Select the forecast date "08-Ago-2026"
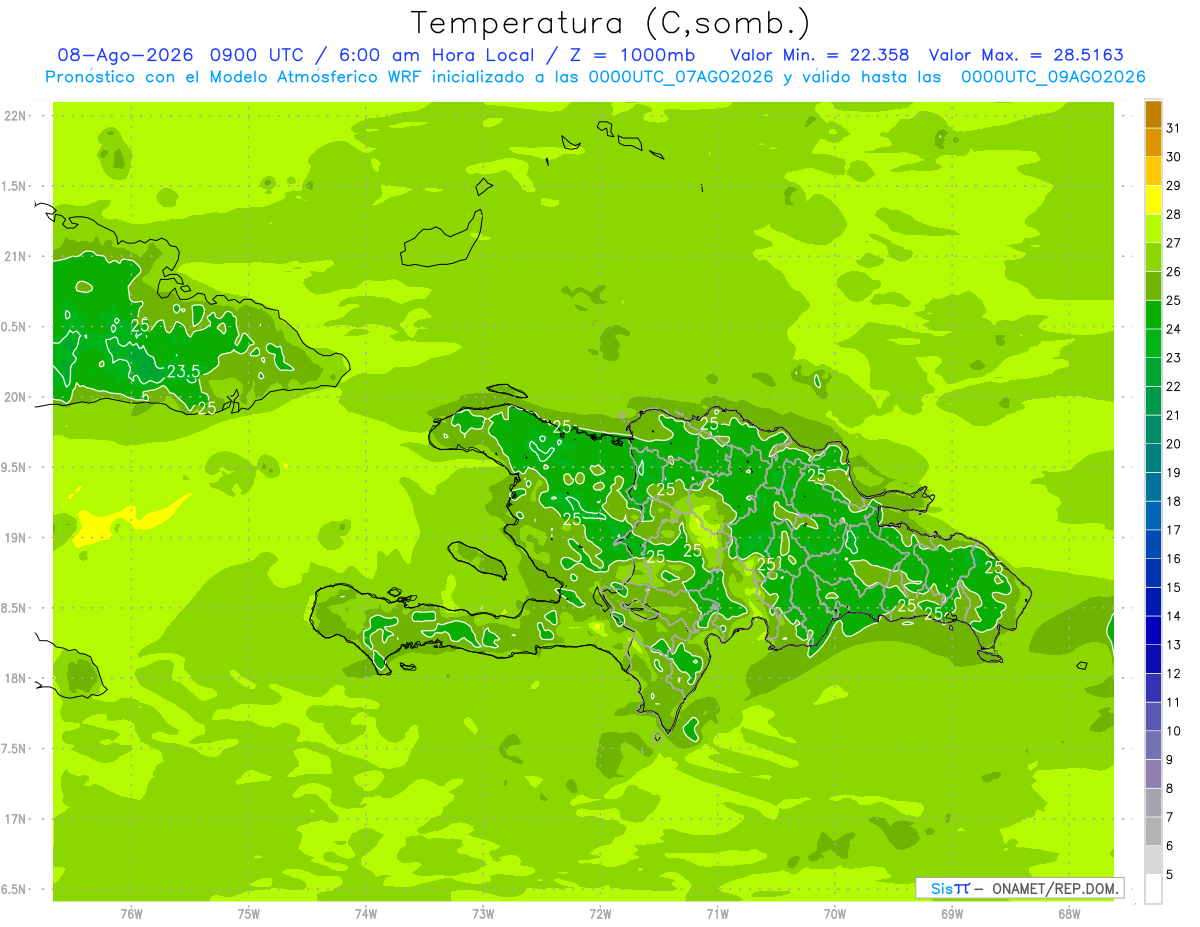The height and width of the screenshot is (927, 1200). [x=126, y=55]
